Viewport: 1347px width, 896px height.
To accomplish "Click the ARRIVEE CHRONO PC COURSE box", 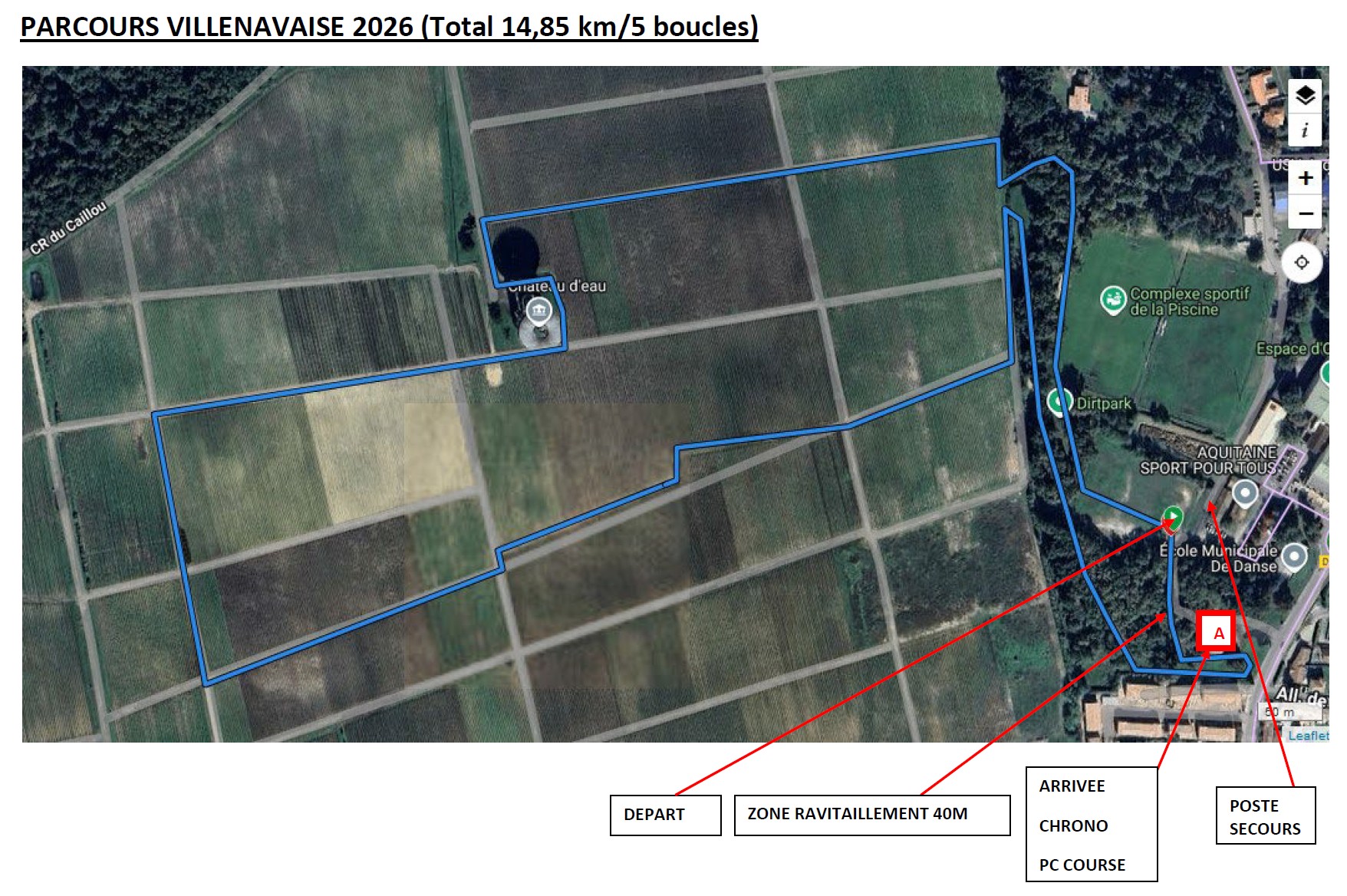I will pos(1091,825).
